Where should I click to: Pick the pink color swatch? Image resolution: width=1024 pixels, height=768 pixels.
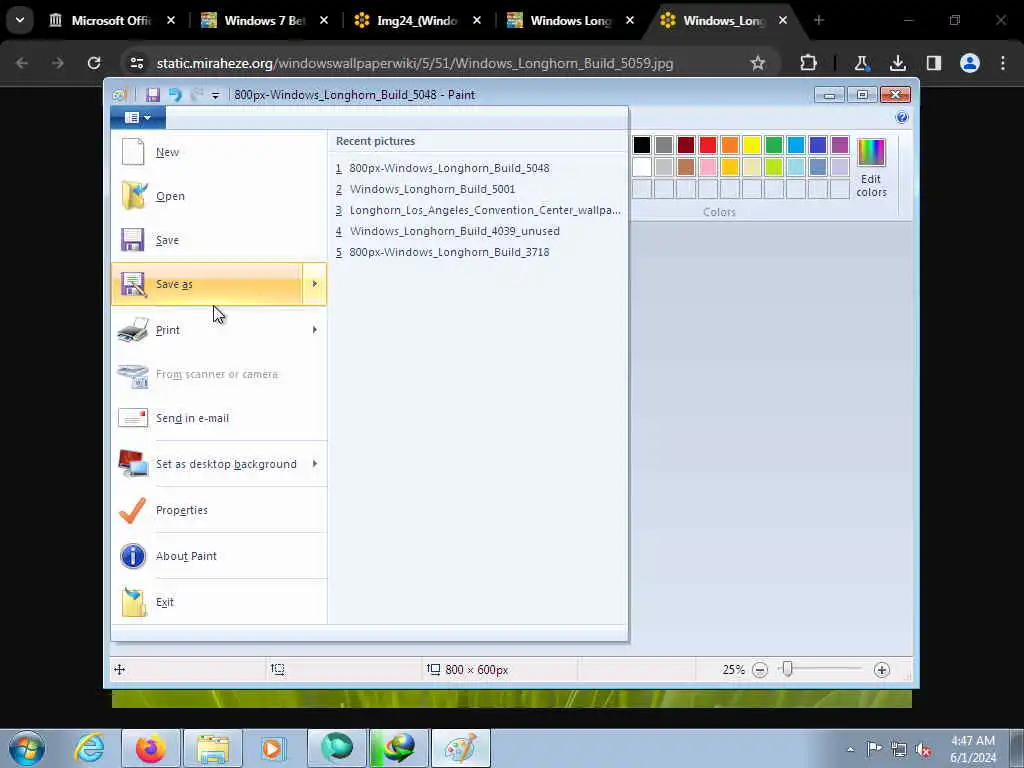pos(708,167)
